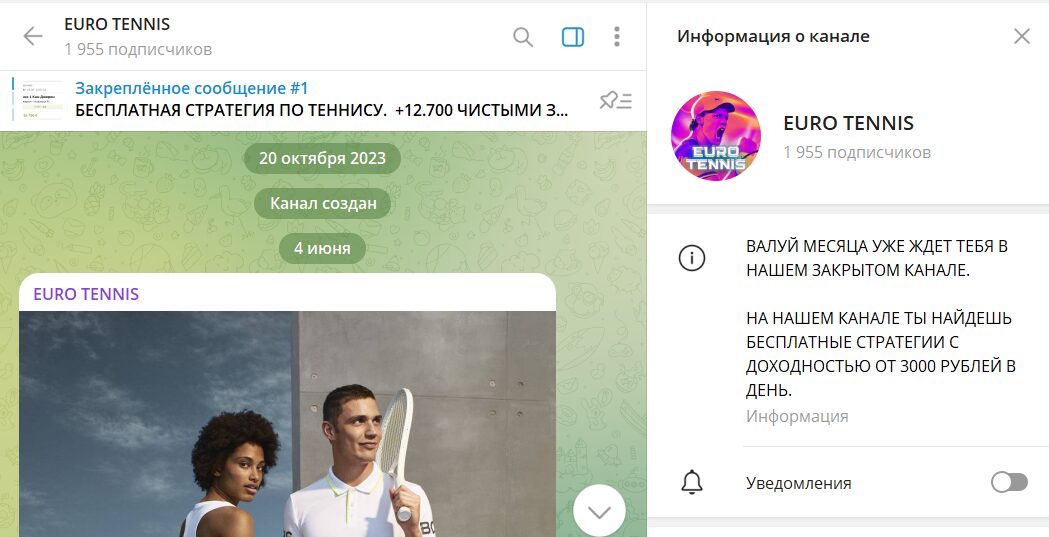Toggle the side panel icon in header
The image size is (1049, 537).
coord(573,37)
